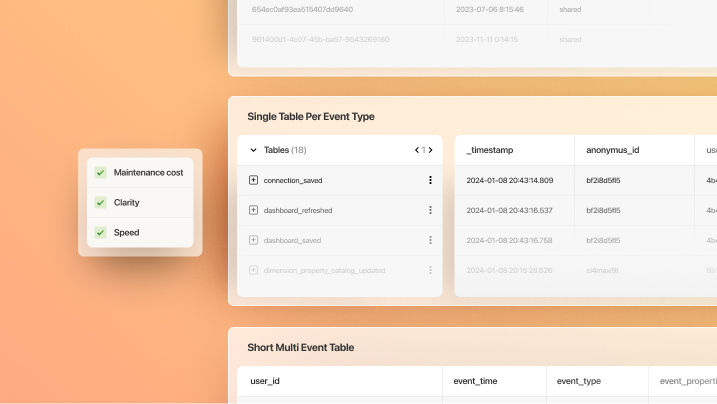The height and width of the screenshot is (404, 717).
Task: Go to next tables page arrow
Action: 431,150
